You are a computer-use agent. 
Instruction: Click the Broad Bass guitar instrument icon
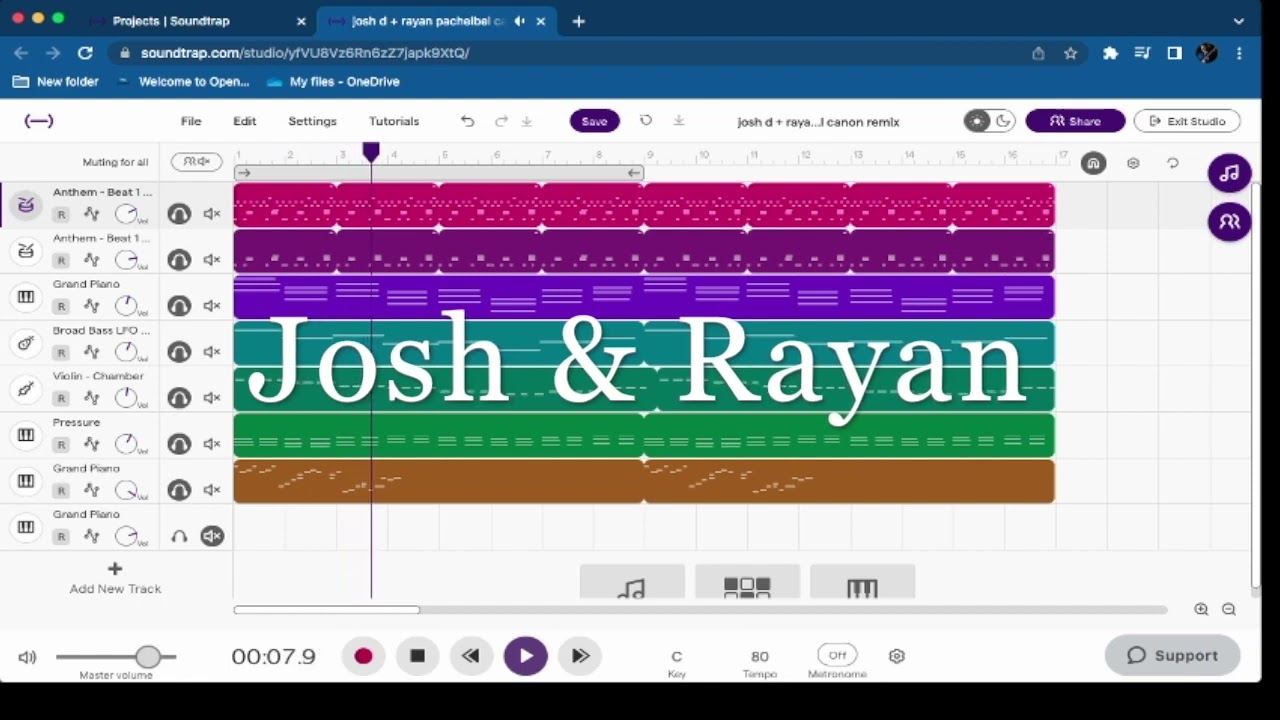pyautogui.click(x=26, y=343)
